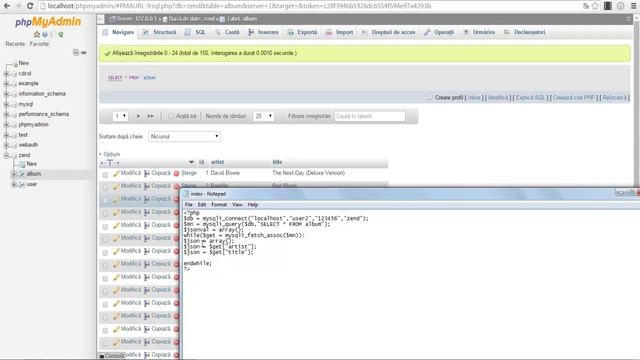Viewport: 640px width, 360px height.
Task: Click the logout icon beside the home icon
Action: click(44, 34)
